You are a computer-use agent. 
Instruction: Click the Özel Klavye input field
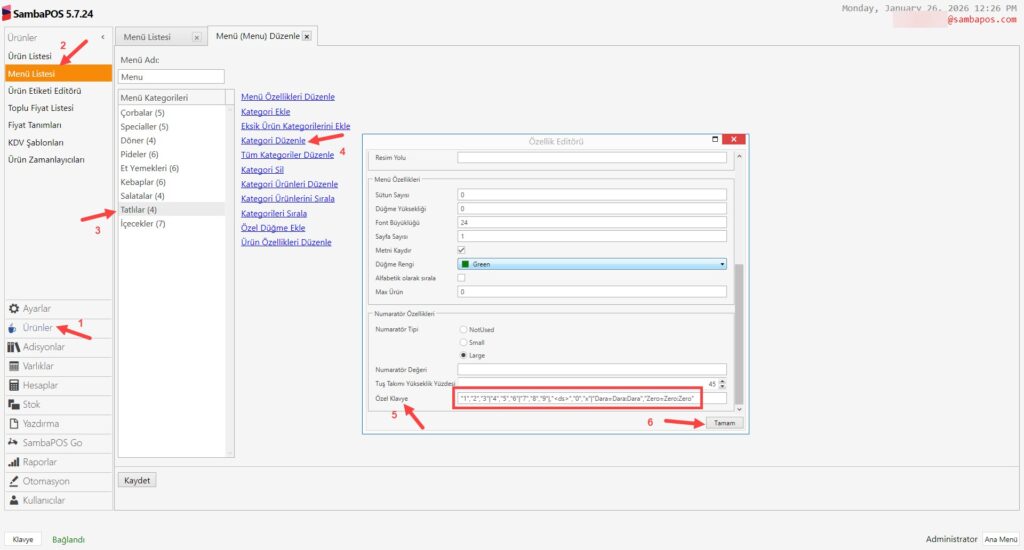pyautogui.click(x=590, y=398)
